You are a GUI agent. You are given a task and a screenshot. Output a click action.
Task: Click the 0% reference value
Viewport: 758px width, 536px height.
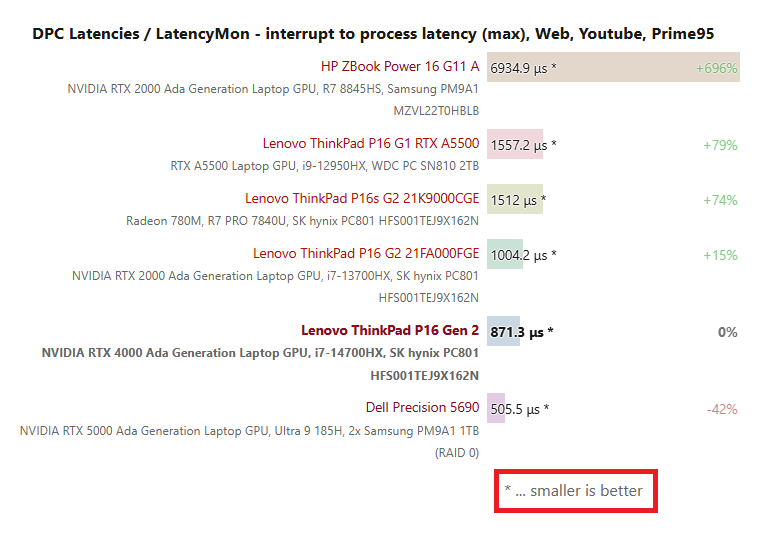click(728, 332)
